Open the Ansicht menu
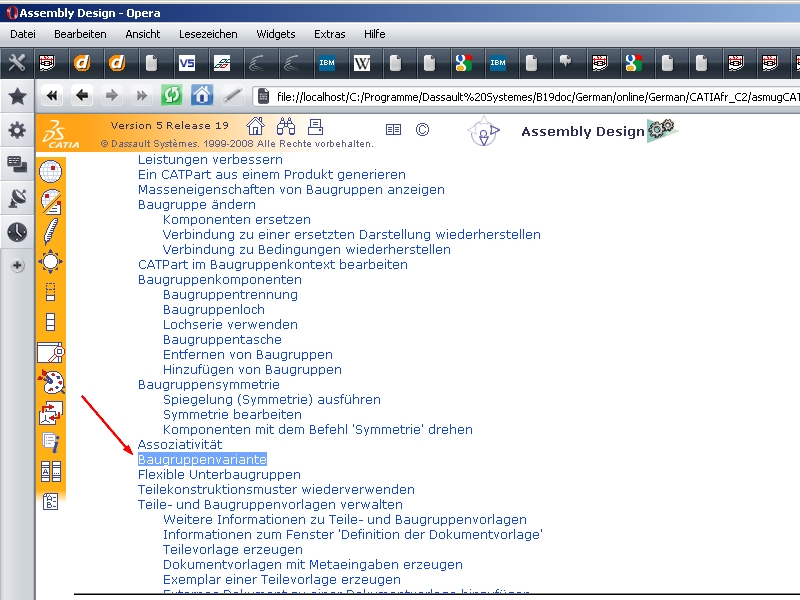Screen dimensions: 800x600 143,34
